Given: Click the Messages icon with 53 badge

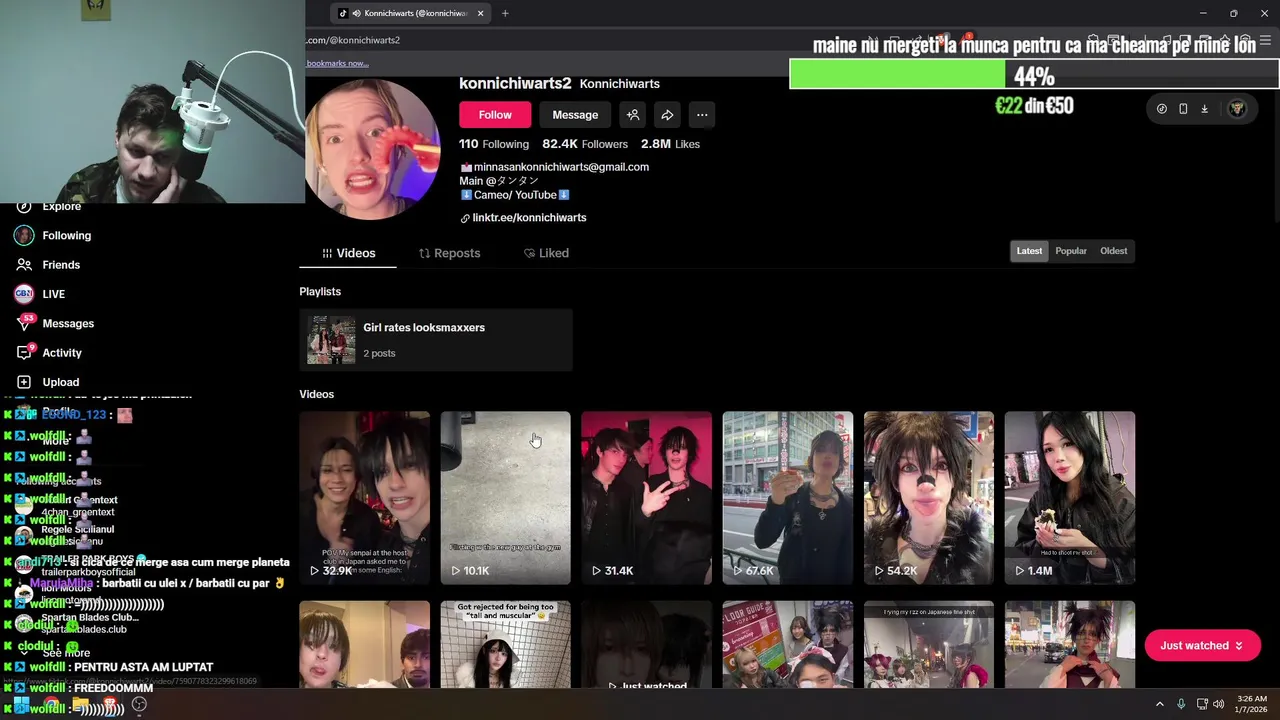Looking at the screenshot, I should [24, 323].
